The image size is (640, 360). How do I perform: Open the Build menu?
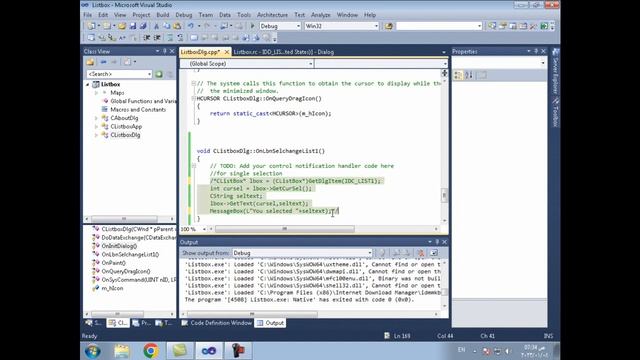point(163,15)
